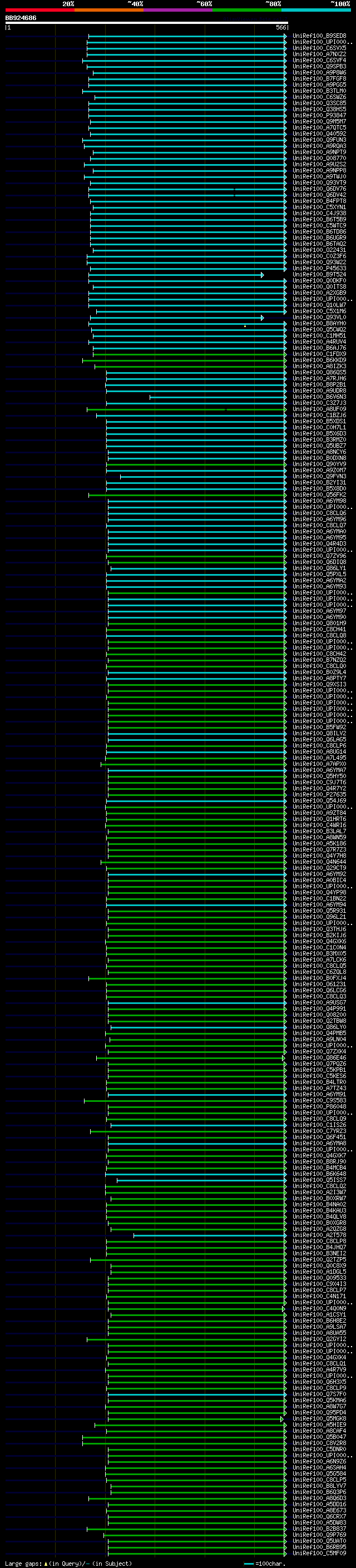Click hit label UniRef100_C1FDX9
Viewport: 356px width, 1568px height.
tap(319, 354)
